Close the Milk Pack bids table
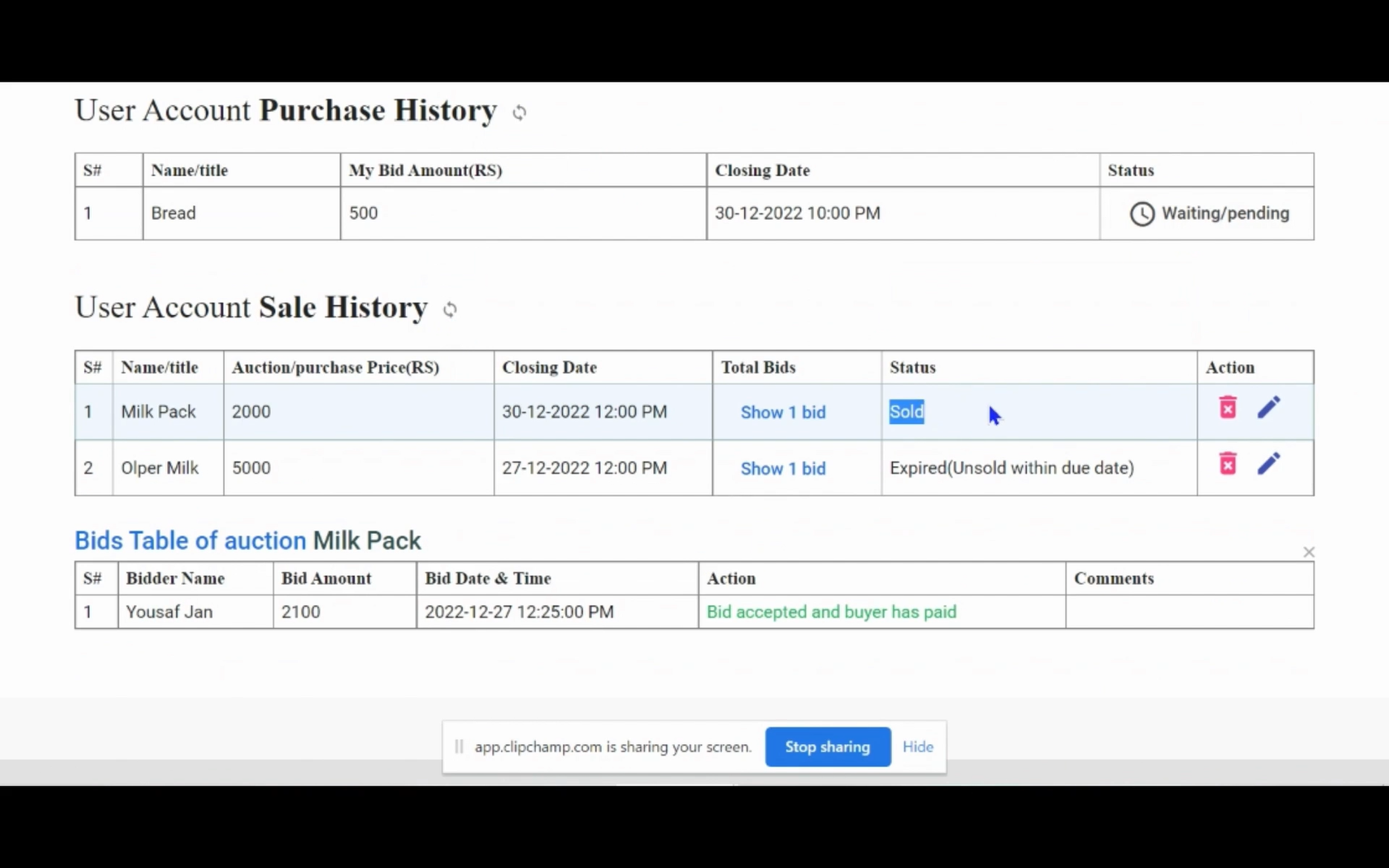Screen dimensions: 1389x868 (x=1308, y=552)
